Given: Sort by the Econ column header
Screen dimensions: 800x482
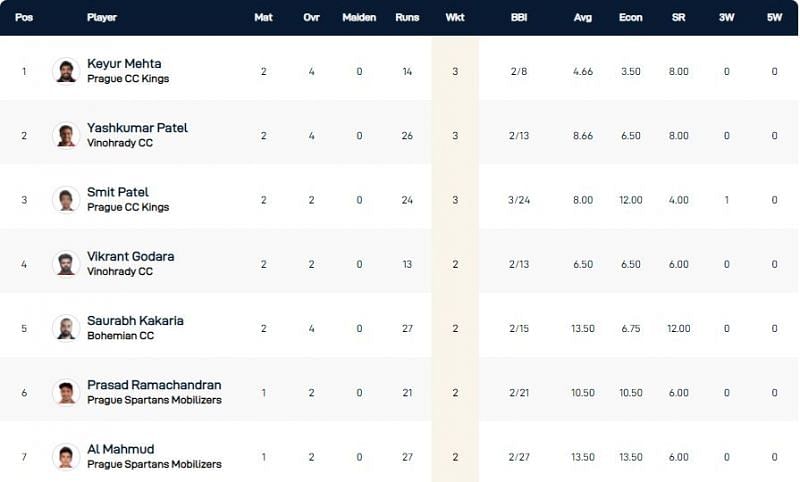Looking at the screenshot, I should pyautogui.click(x=631, y=18).
